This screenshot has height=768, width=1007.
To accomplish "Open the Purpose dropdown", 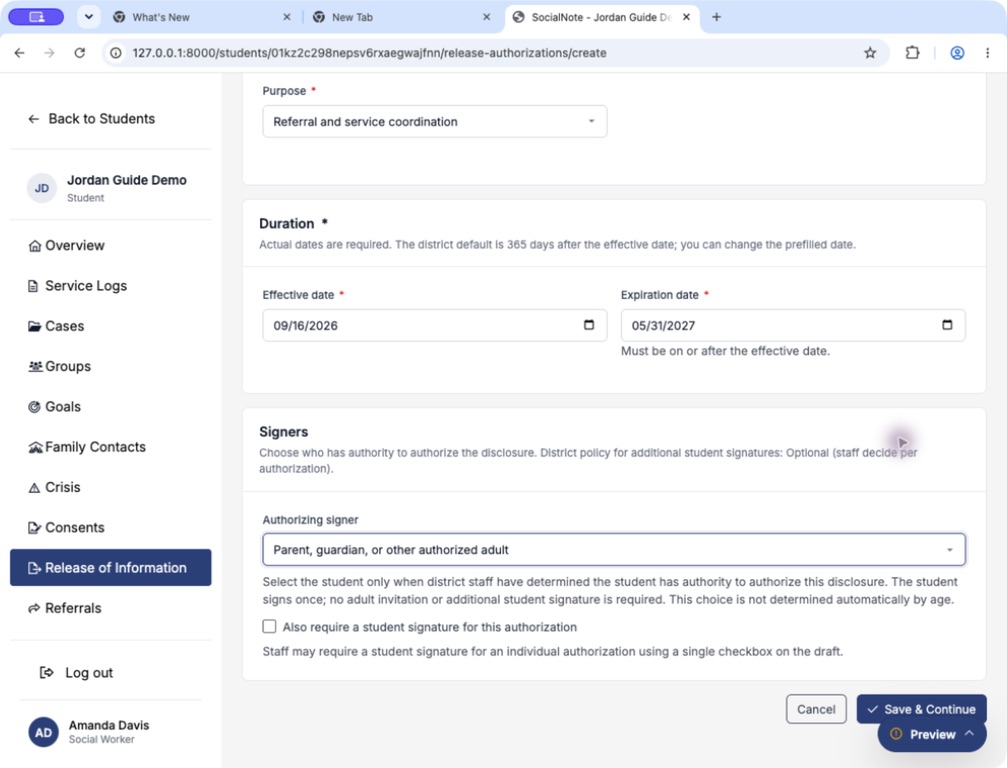I will (435, 121).
